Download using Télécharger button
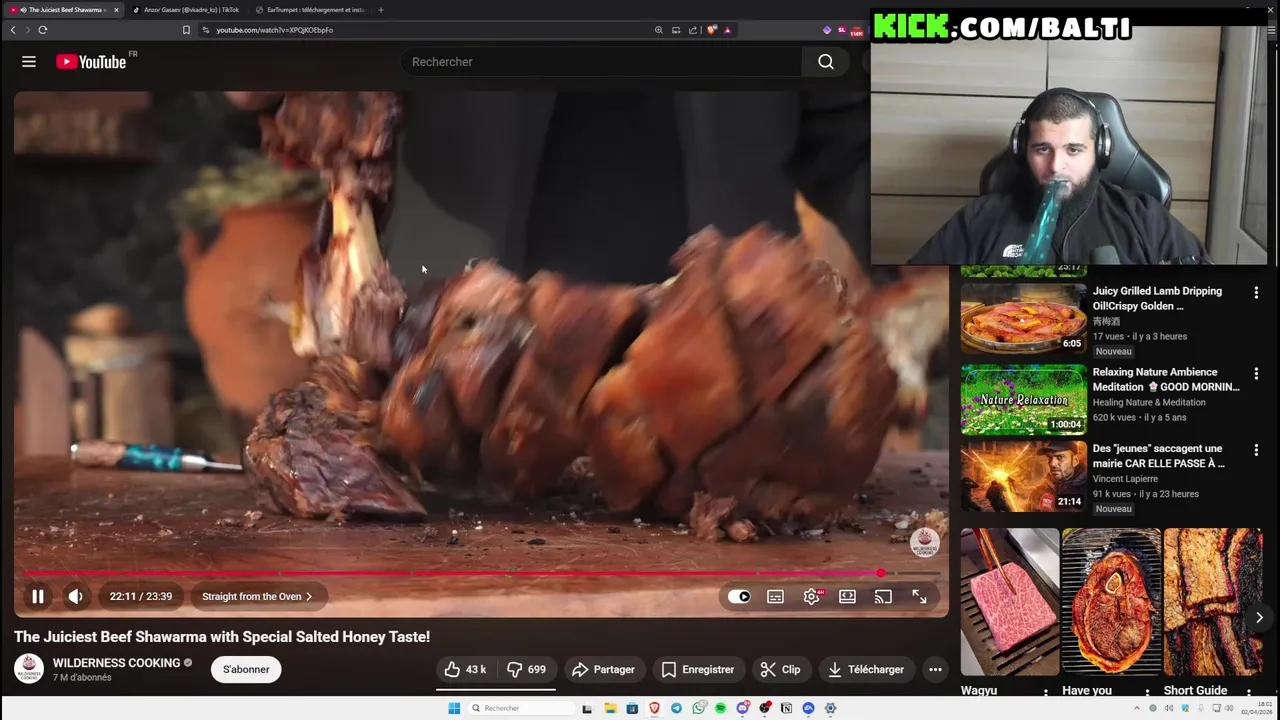 866,669
